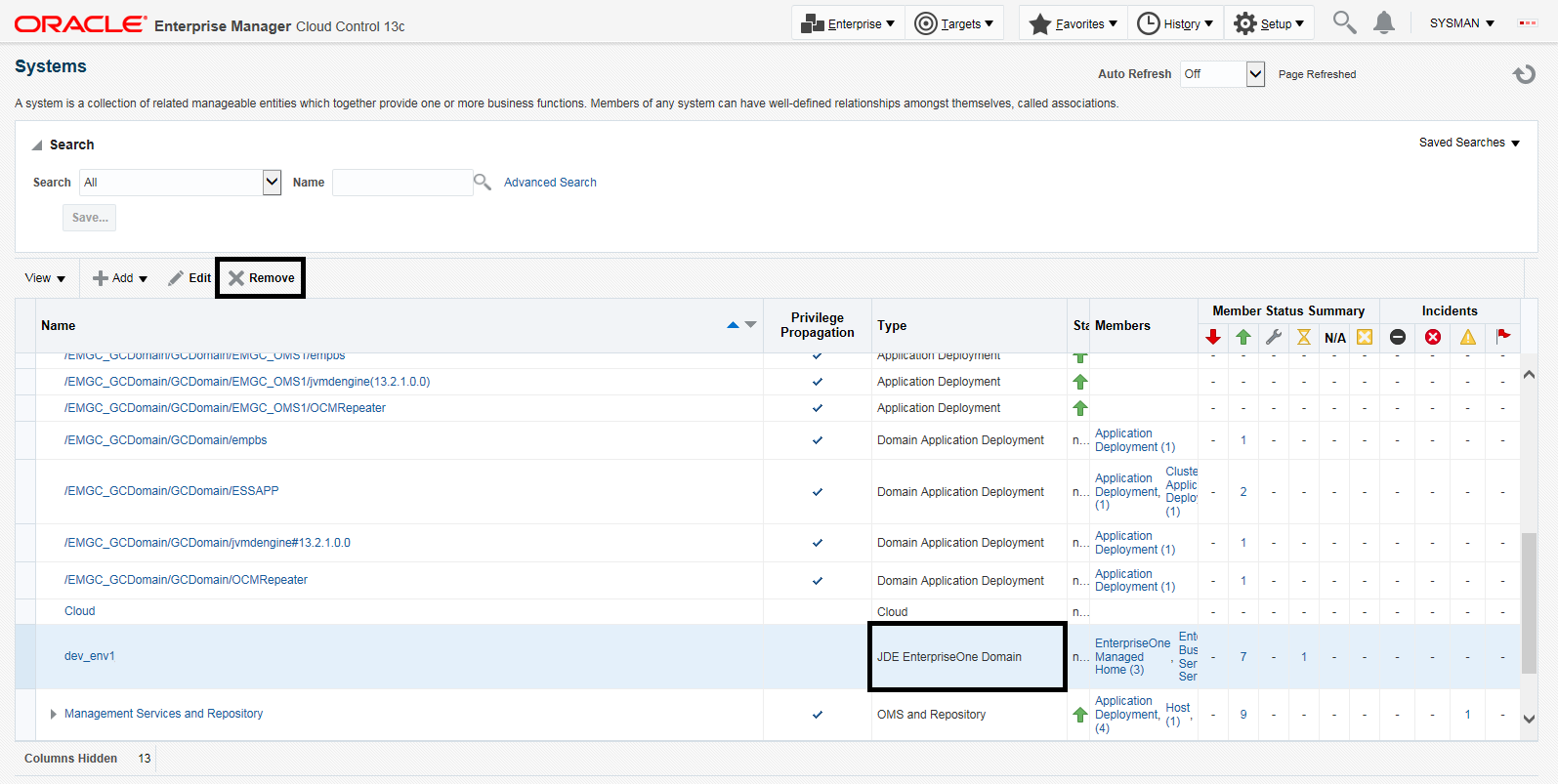Click the escalated incidents flag icon
Image resolution: width=1558 pixels, height=784 pixels.
click(1503, 337)
